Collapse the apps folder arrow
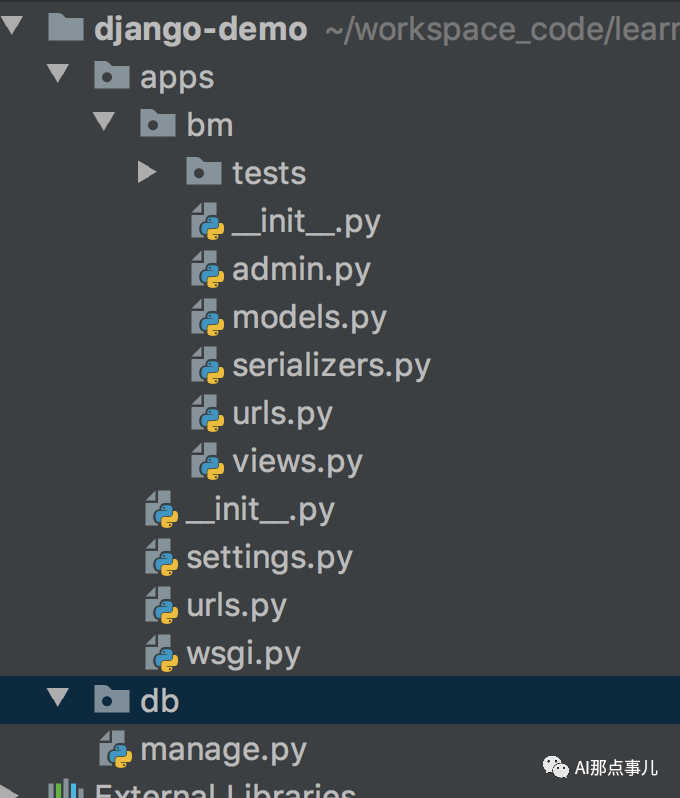The image size is (680, 798). point(58,73)
